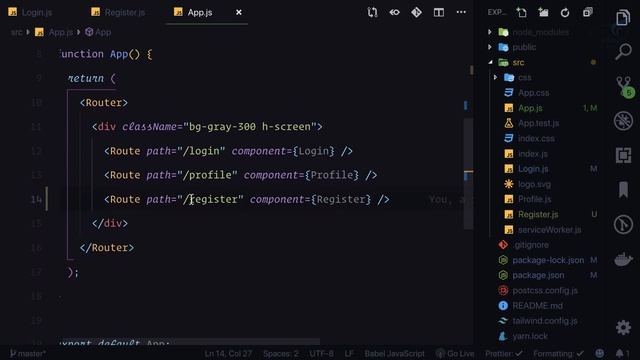The image size is (640, 360).
Task: Open the Run and Debug view
Action: click(623, 121)
